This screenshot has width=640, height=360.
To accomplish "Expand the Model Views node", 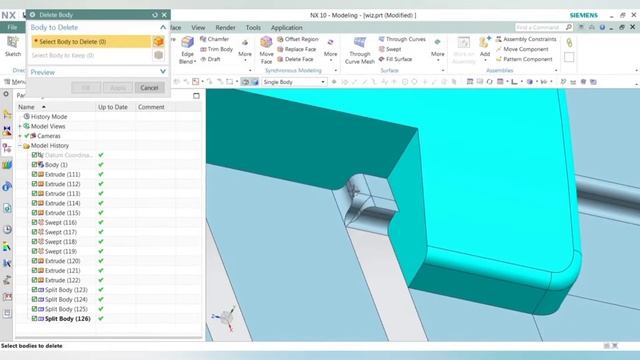I will click(x=20, y=127).
